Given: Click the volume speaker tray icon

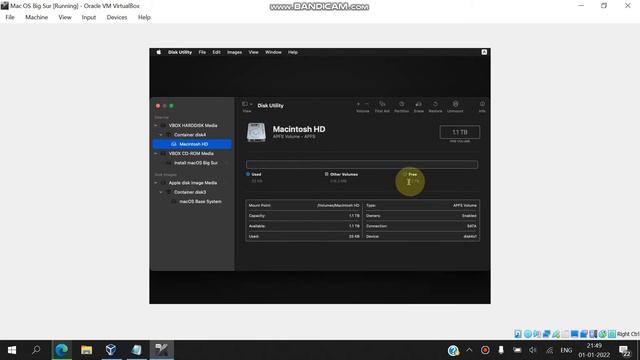Looking at the screenshot, I should click(533, 350).
